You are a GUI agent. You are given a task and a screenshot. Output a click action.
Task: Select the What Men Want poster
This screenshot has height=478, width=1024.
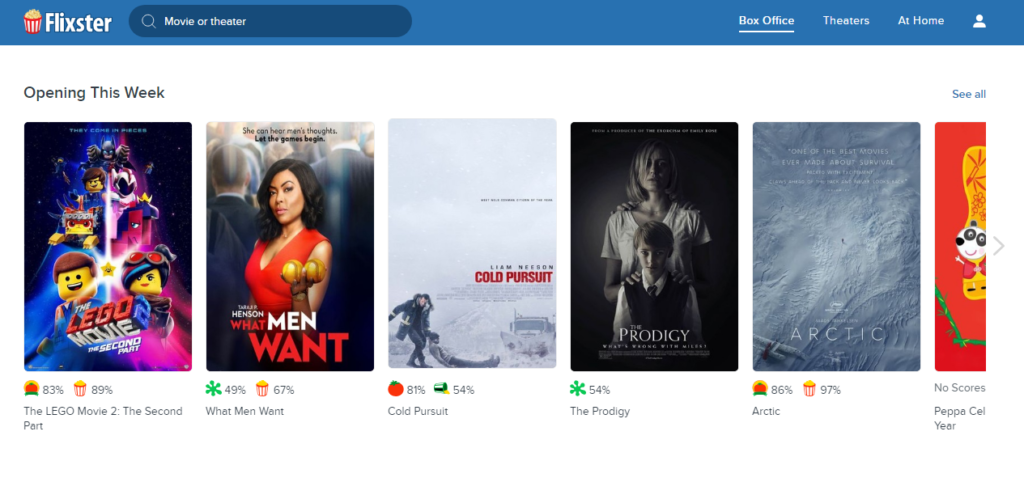(290, 246)
